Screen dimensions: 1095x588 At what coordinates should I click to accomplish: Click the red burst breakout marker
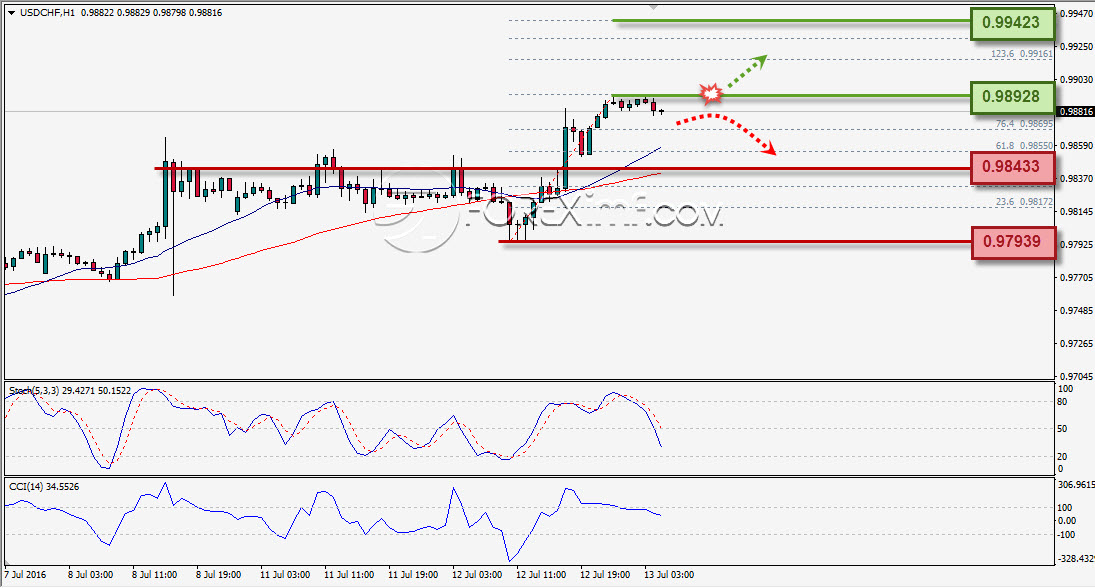coord(711,93)
